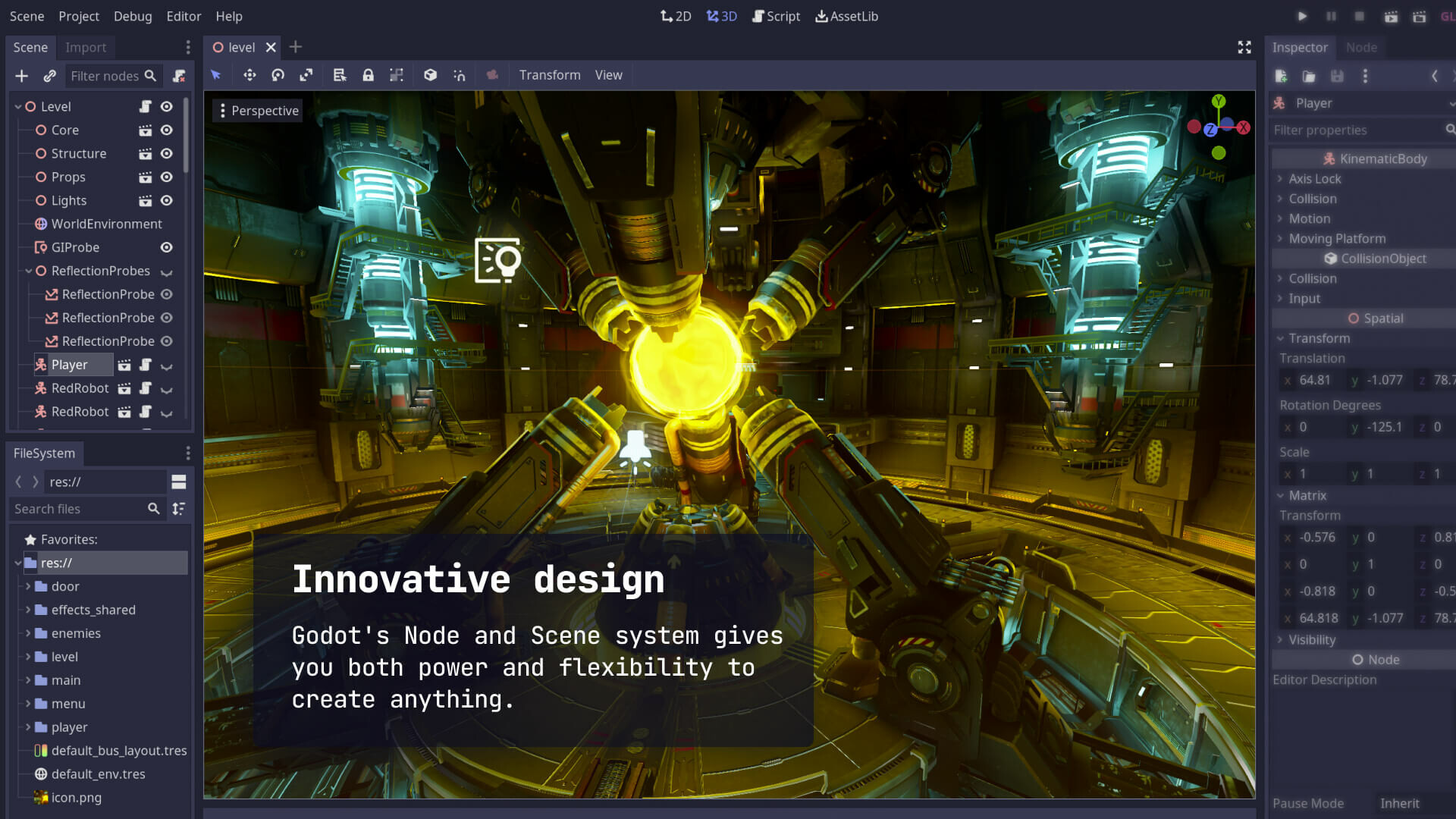Open the Import tab in the Scene dock
This screenshot has height=819, width=1456.
click(x=86, y=47)
